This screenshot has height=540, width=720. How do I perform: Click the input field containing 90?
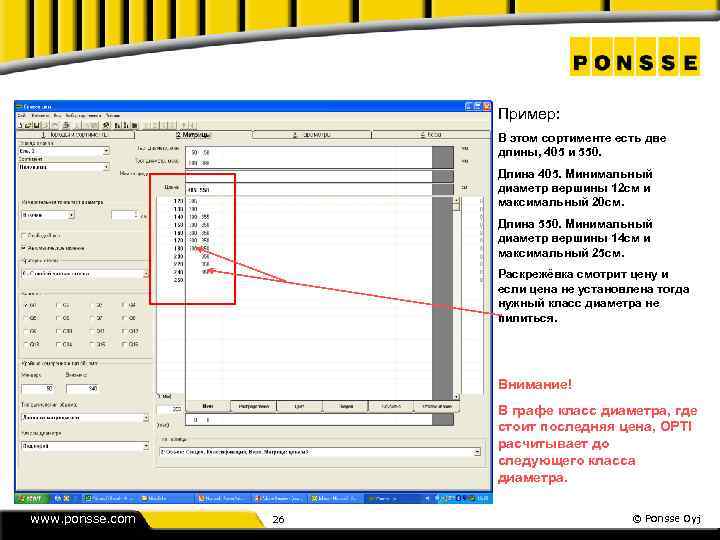[38, 388]
